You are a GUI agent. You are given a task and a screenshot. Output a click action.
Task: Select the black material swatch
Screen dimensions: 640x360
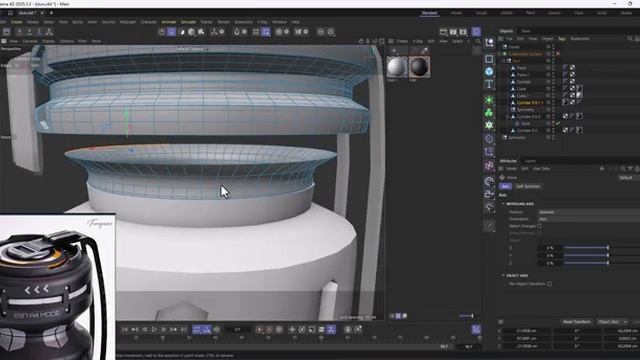click(419, 67)
